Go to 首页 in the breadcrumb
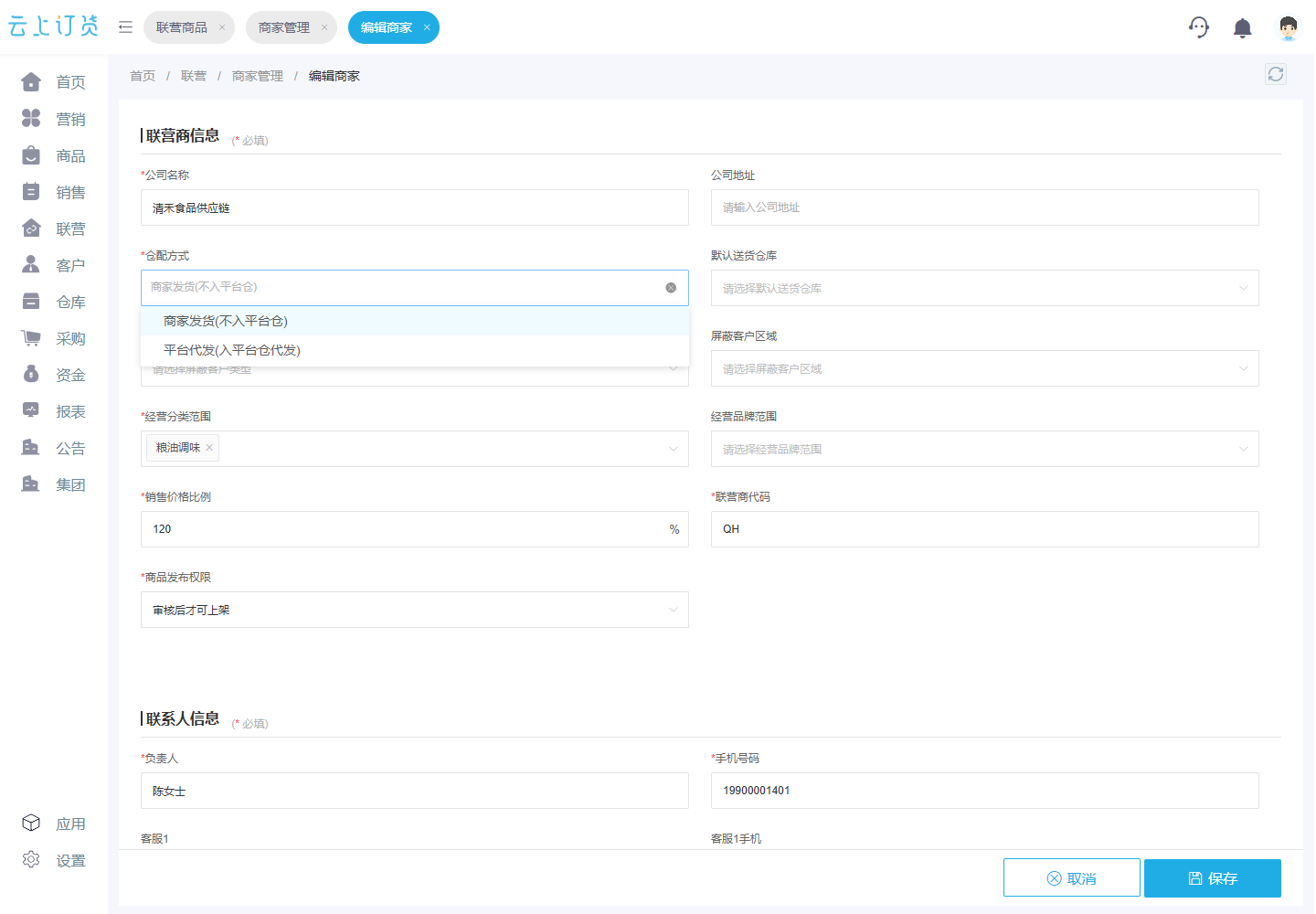Image resolution: width=1316 pixels, height=914 pixels. pos(143,76)
